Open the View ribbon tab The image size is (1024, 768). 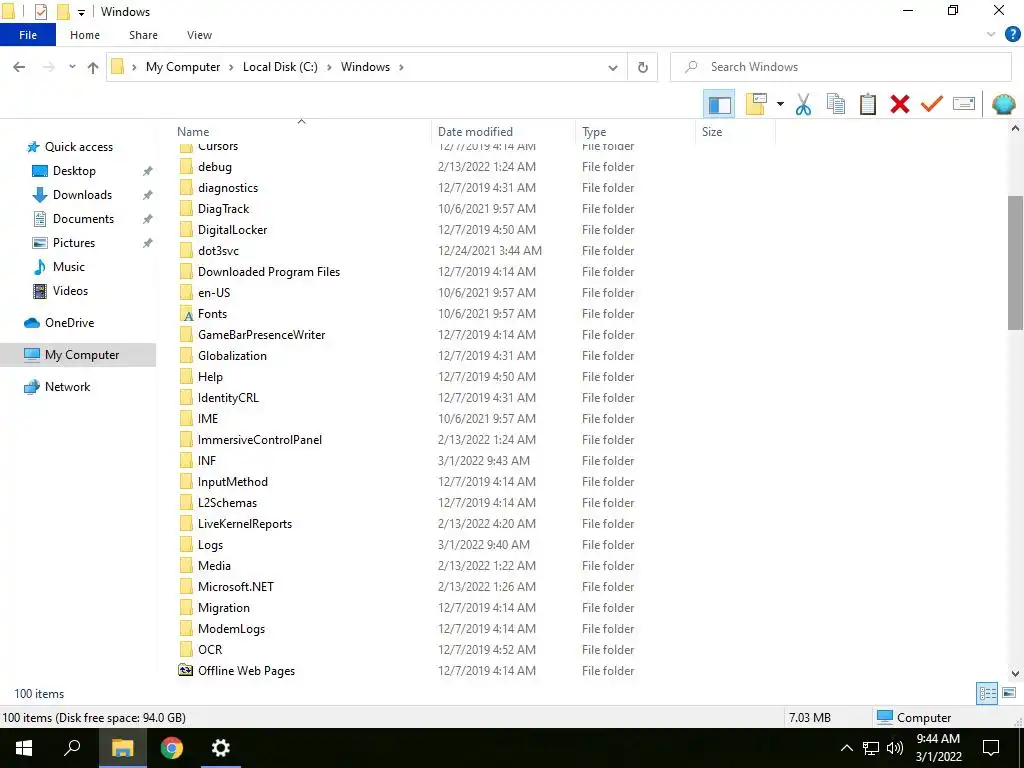(x=199, y=35)
